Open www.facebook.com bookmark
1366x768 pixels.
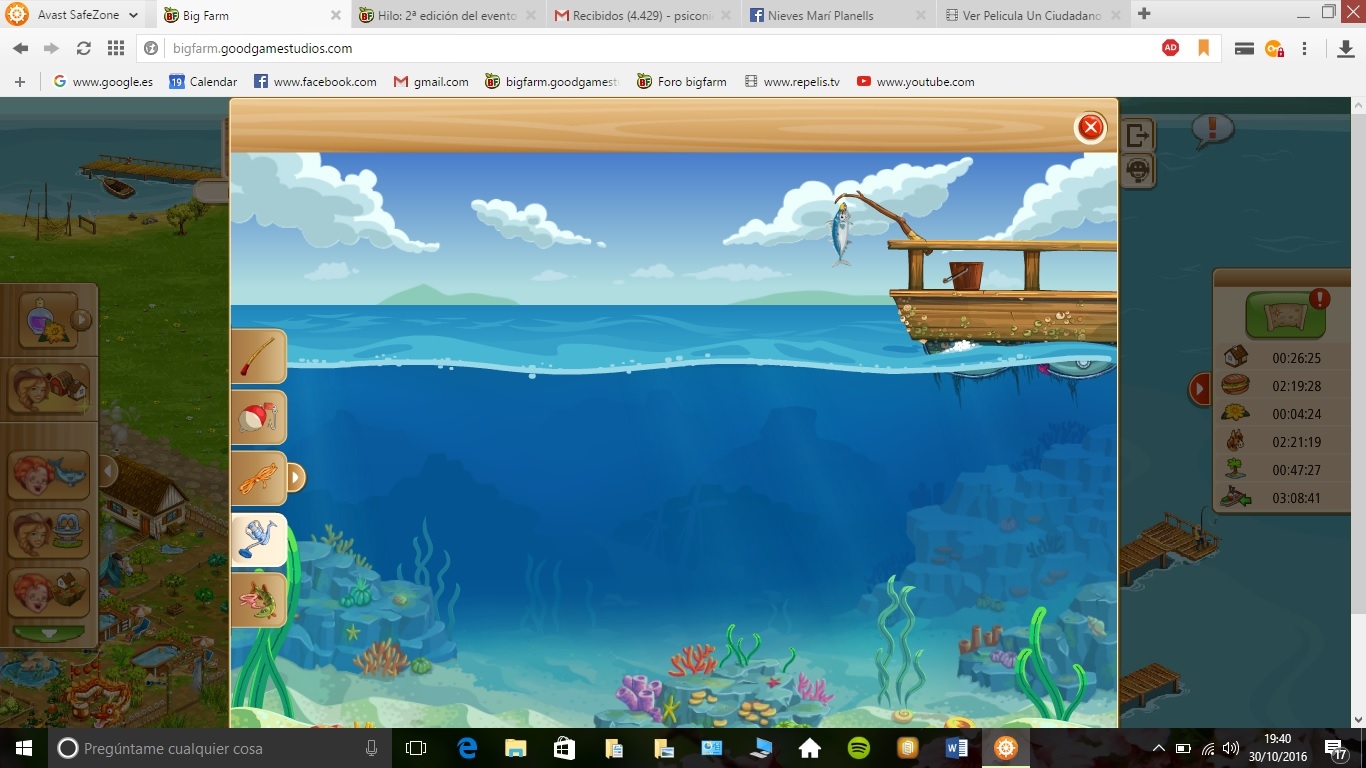tap(315, 82)
